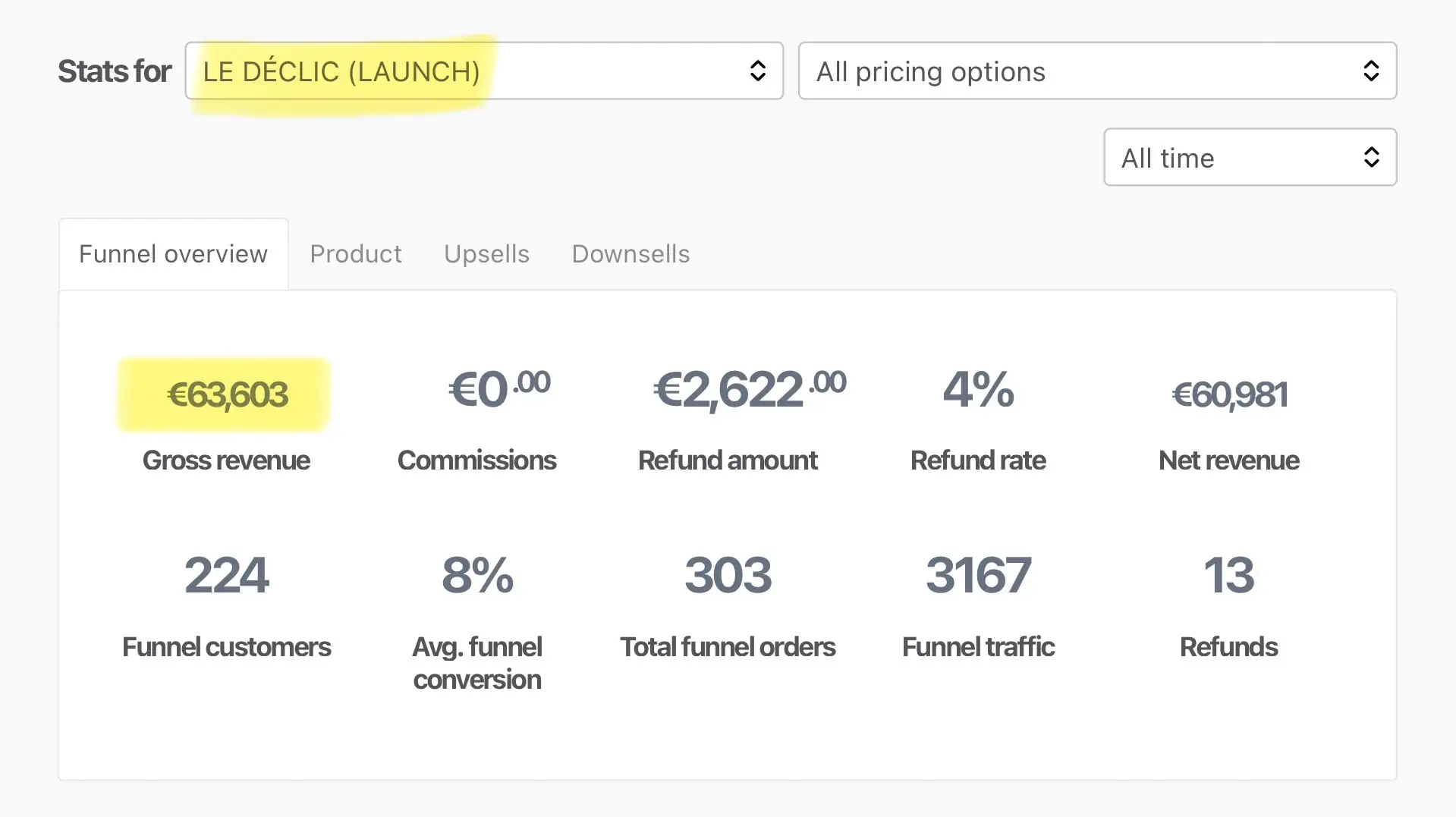Viewport: 1456px width, 817px height.
Task: Click the 8% Avg. funnel conversion stat
Action: [477, 575]
